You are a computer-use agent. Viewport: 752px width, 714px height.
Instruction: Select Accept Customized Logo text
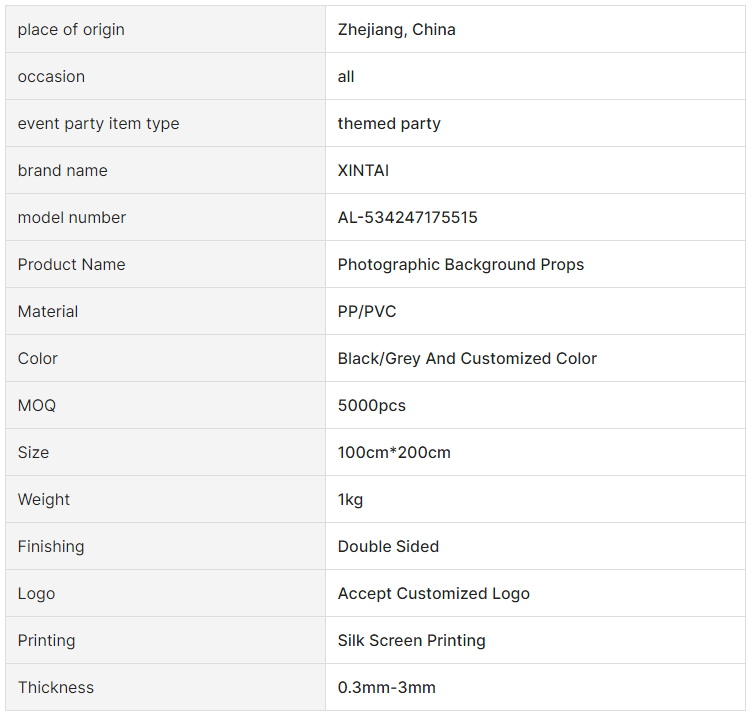pyautogui.click(x=434, y=594)
